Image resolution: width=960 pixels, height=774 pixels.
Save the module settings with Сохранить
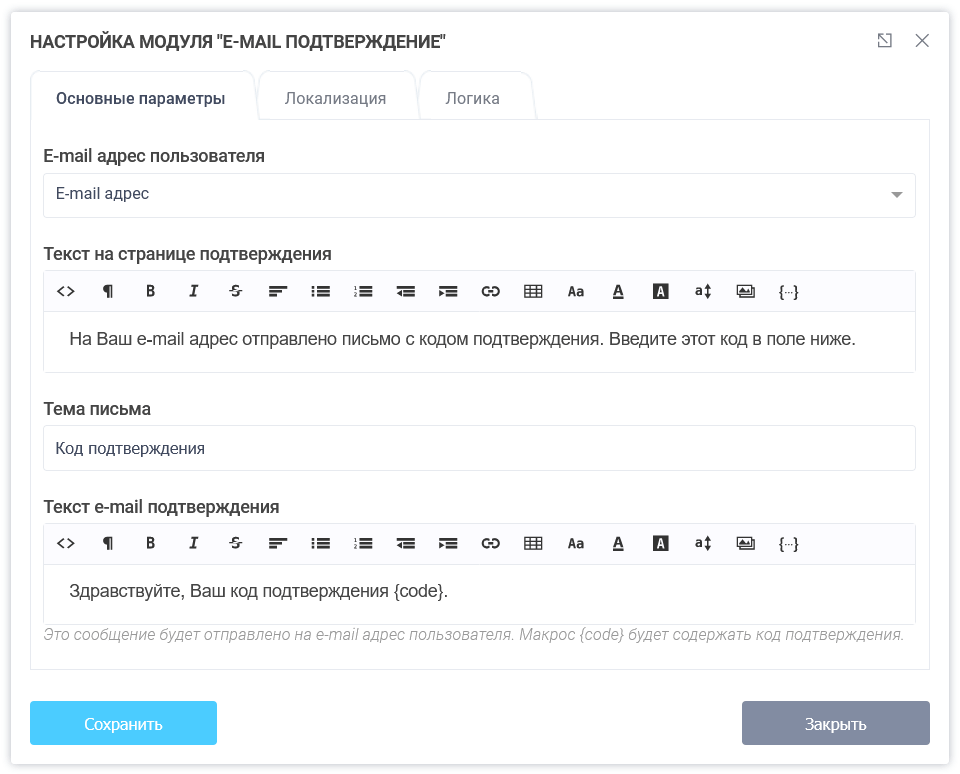[x=123, y=722]
